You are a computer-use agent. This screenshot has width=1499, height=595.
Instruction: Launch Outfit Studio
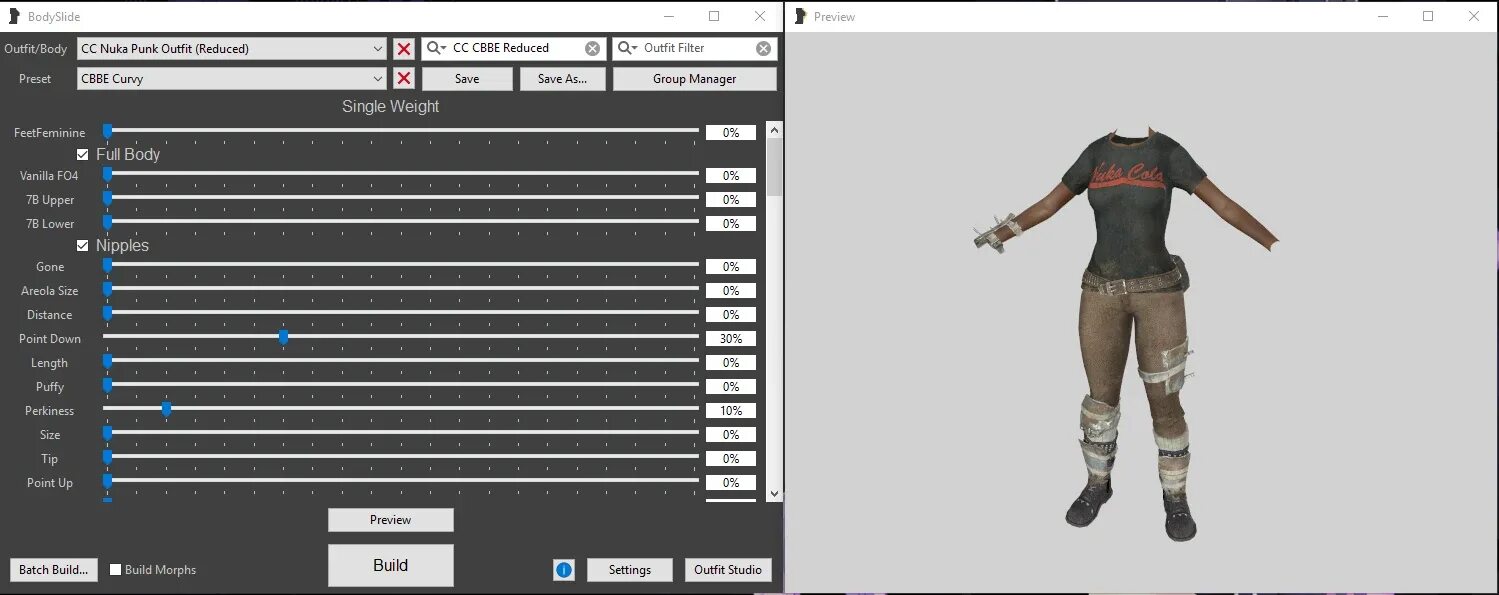point(729,570)
